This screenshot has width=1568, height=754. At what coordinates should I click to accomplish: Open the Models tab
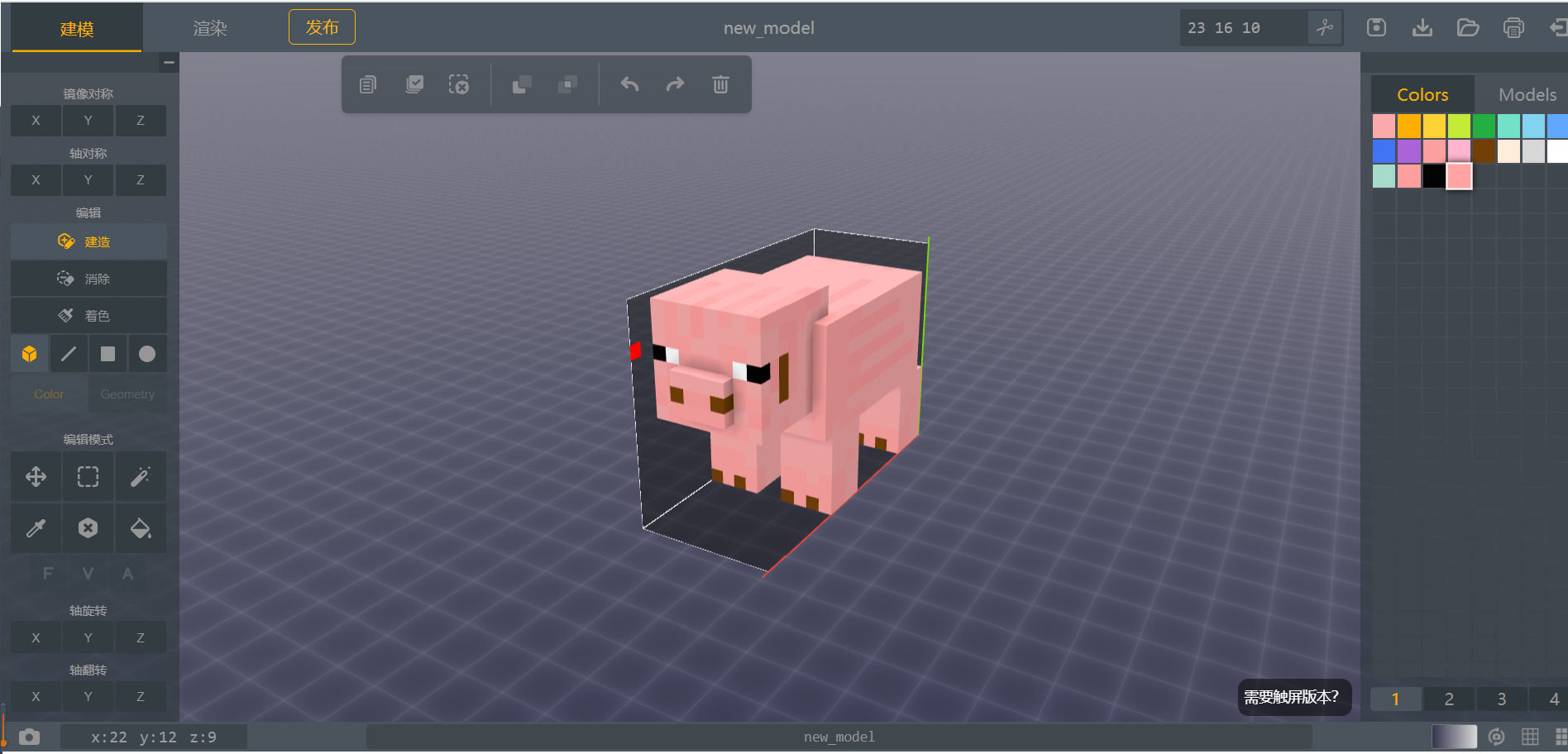tap(1527, 94)
